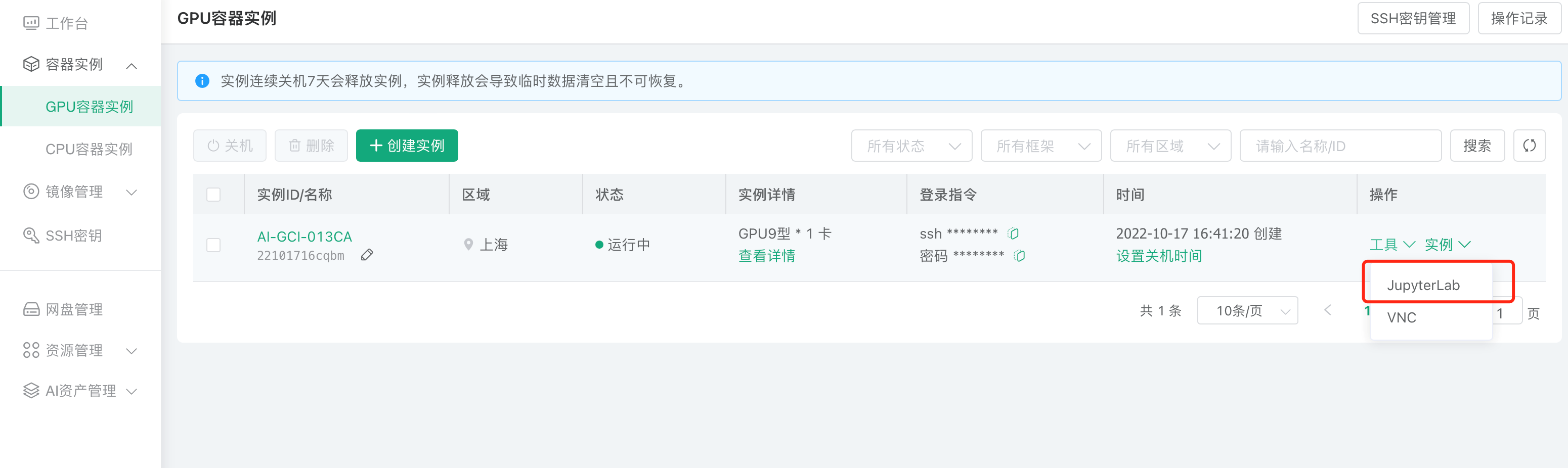Click the instance ID 22101716cqbm text
Image resolution: width=1568 pixels, height=468 pixels.
(x=300, y=256)
